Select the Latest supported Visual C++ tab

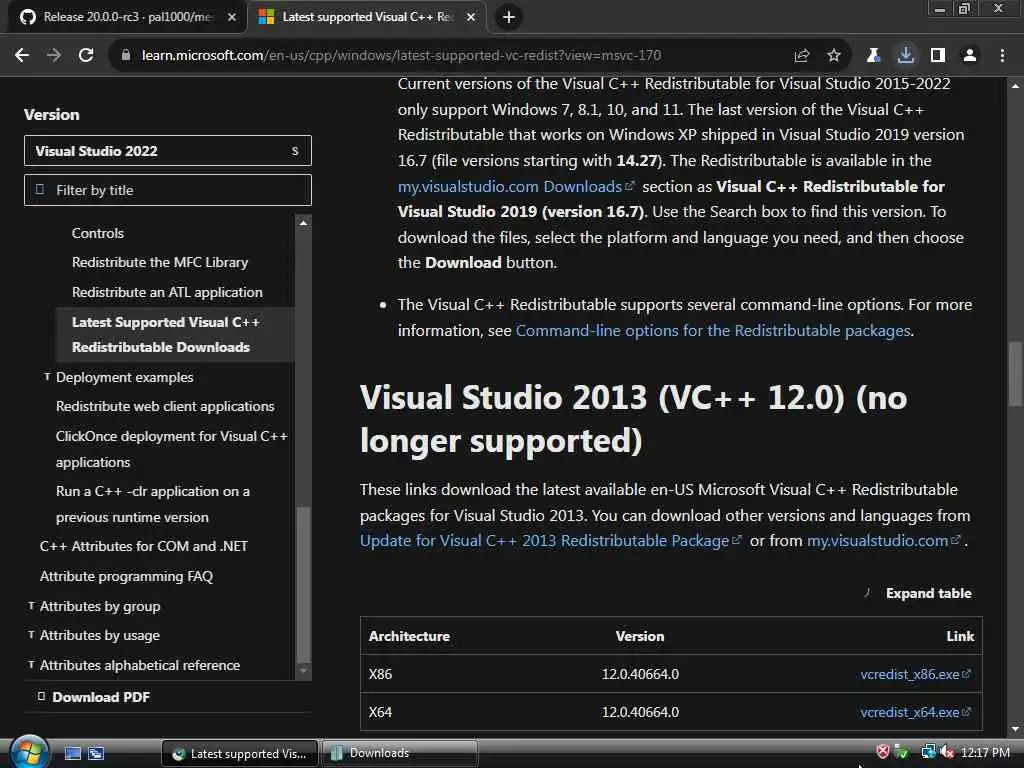coord(366,17)
